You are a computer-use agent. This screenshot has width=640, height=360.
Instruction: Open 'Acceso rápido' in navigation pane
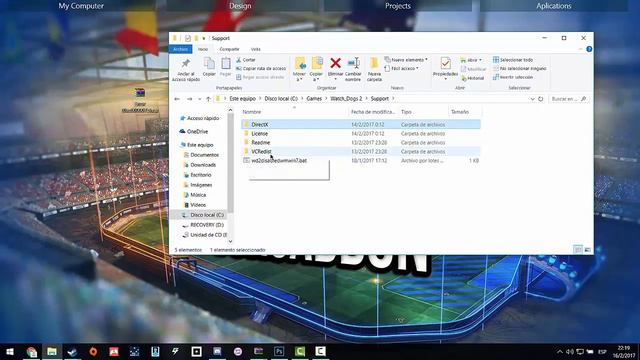click(200, 118)
